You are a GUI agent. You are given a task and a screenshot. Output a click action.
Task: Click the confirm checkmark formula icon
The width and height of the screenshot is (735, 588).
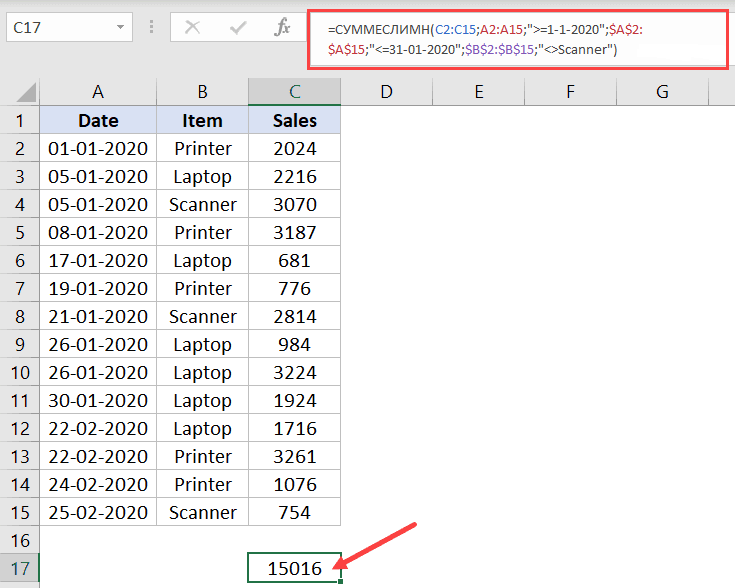tap(238, 28)
